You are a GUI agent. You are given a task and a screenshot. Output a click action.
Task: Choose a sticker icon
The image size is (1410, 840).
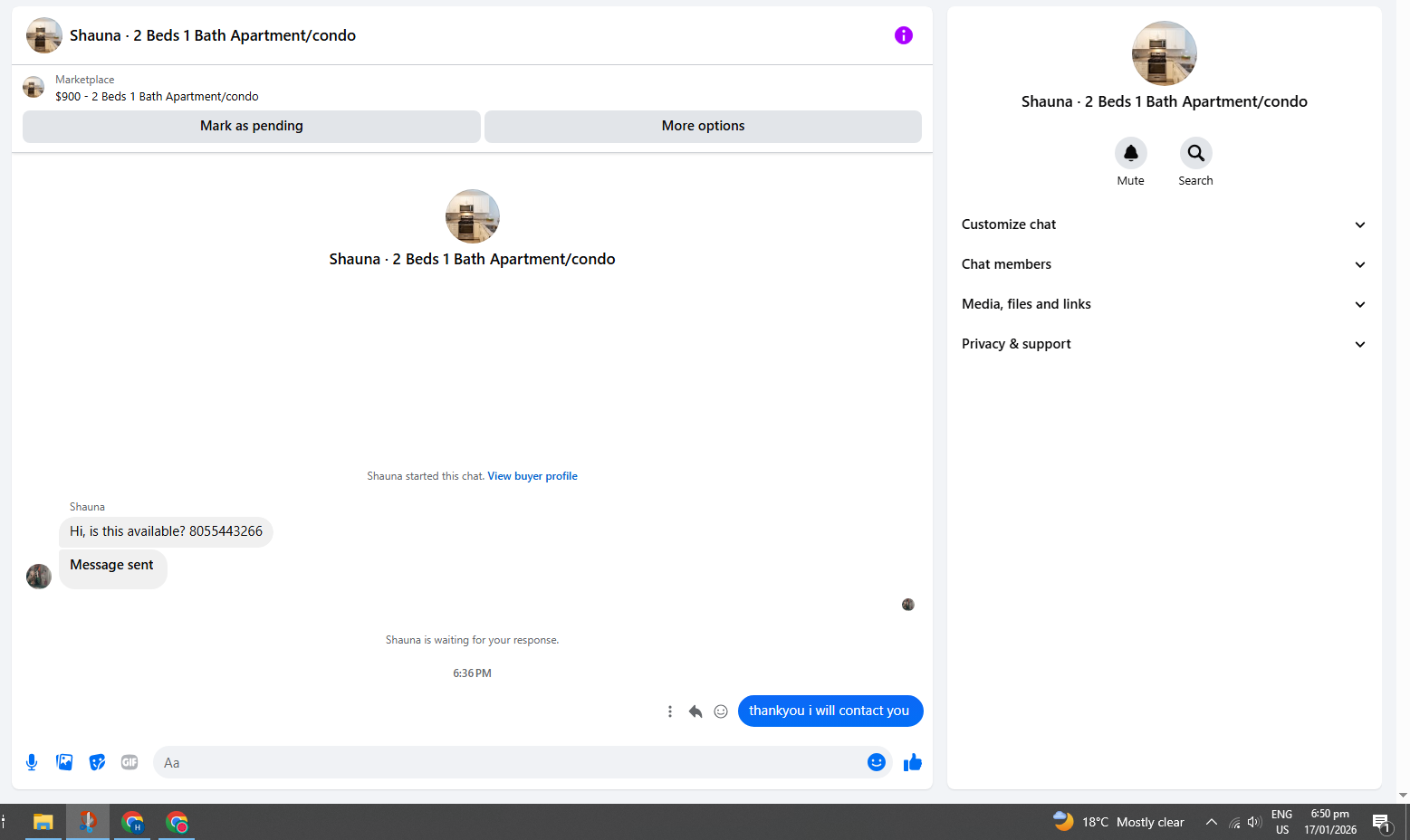point(97,762)
